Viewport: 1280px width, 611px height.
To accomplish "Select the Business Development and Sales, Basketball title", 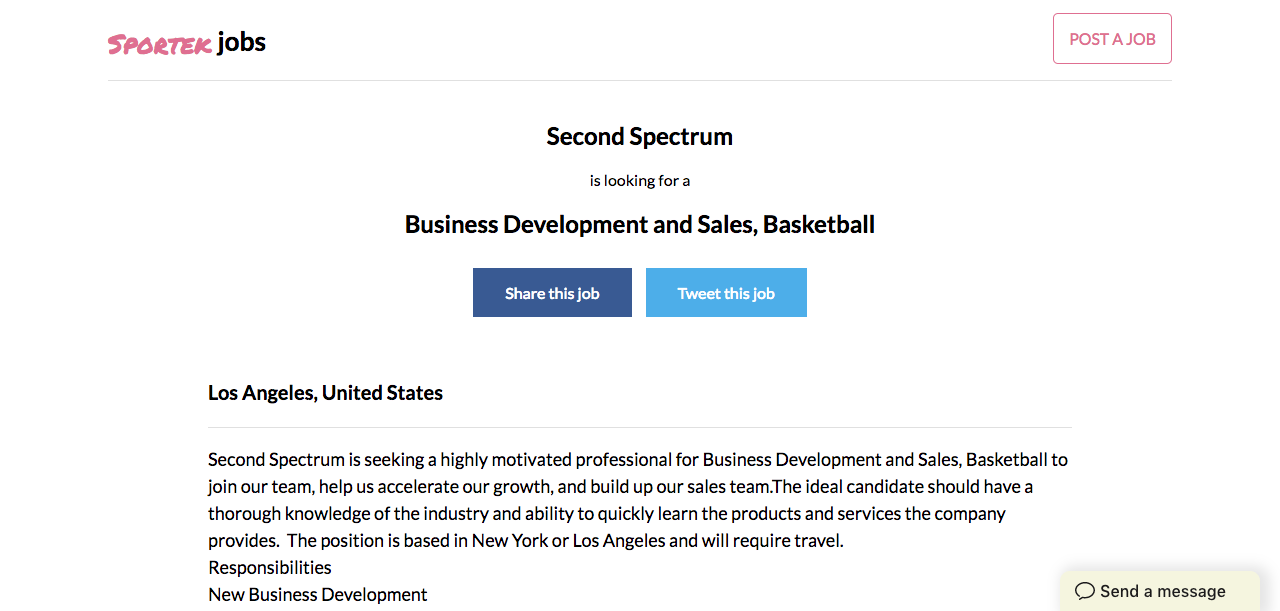I will 639,225.
